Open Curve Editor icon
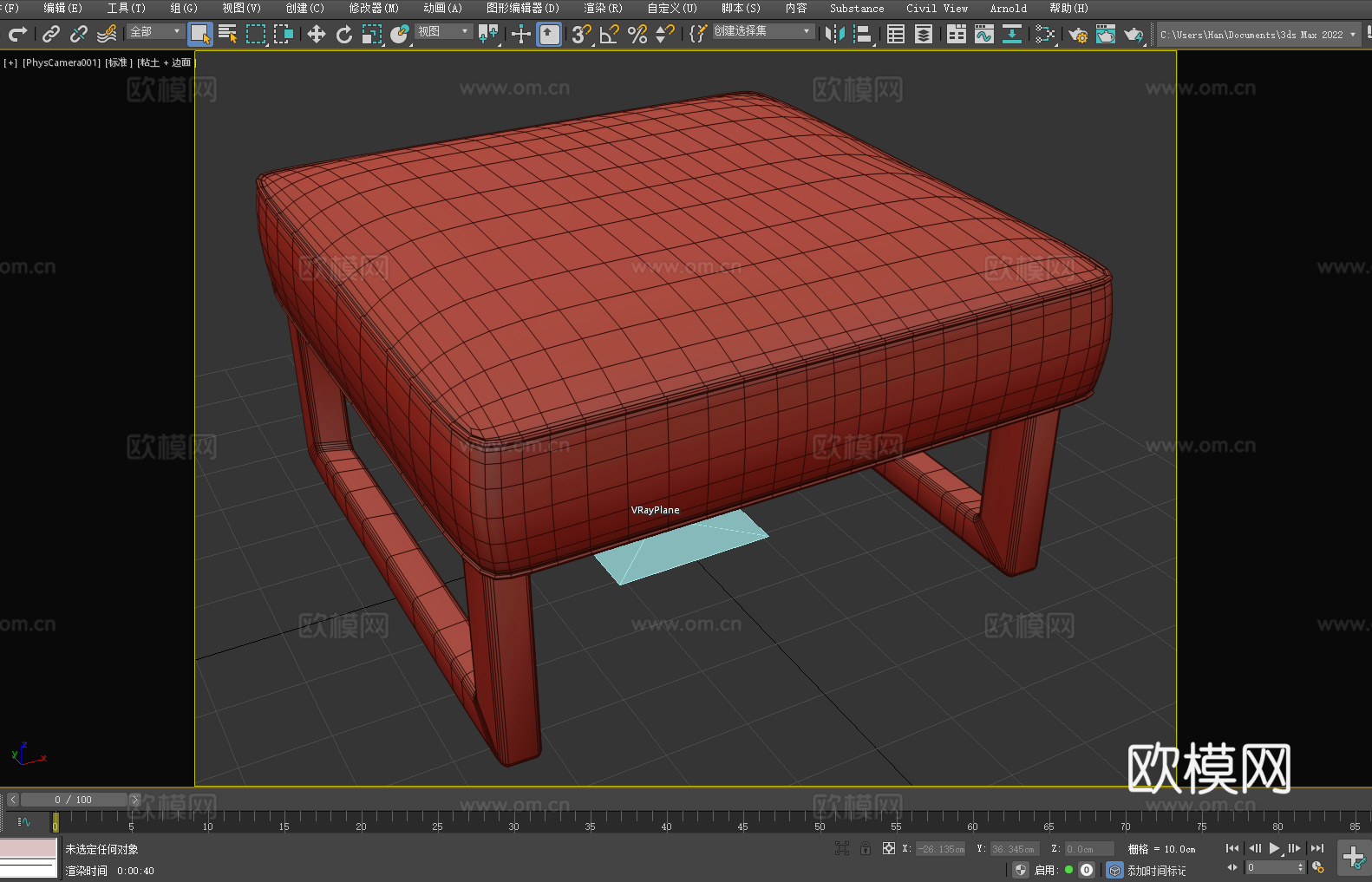 (984, 34)
